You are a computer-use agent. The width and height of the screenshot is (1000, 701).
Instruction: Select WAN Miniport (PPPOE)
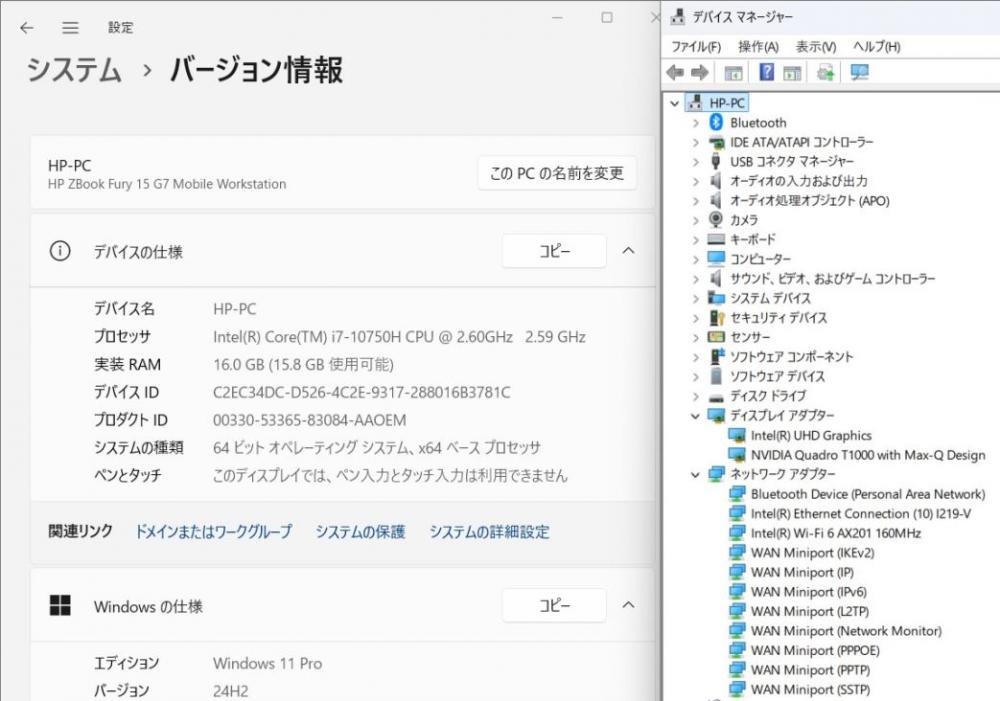pyautogui.click(x=815, y=651)
